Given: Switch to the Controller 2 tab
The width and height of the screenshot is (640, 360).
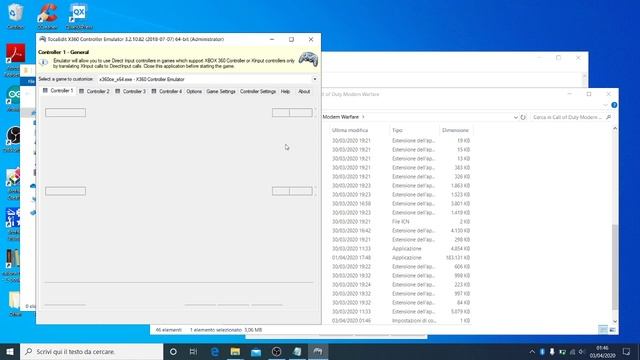Looking at the screenshot, I should 94,91.
